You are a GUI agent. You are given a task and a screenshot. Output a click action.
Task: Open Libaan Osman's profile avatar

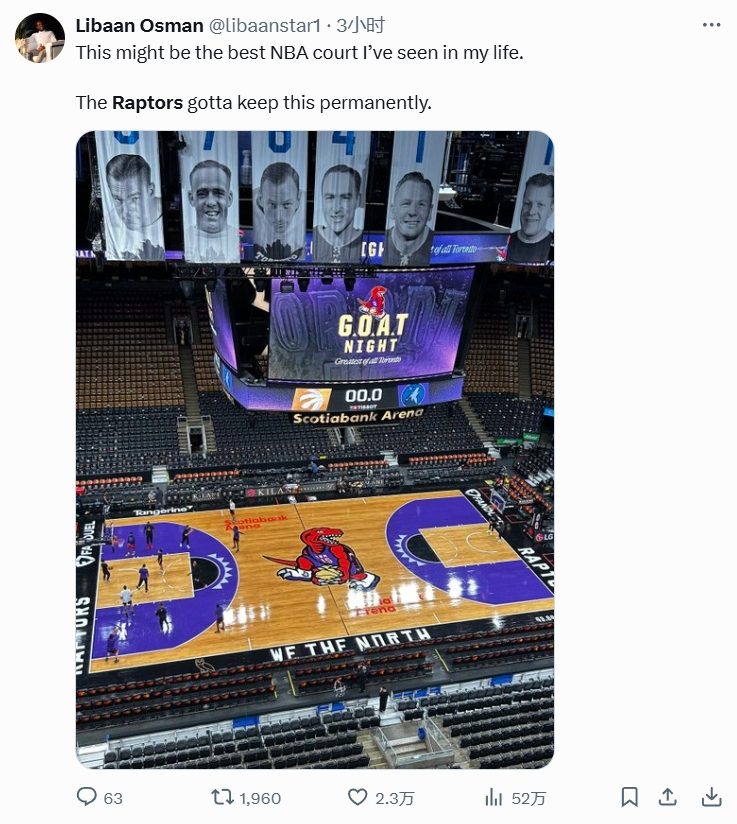40,38
